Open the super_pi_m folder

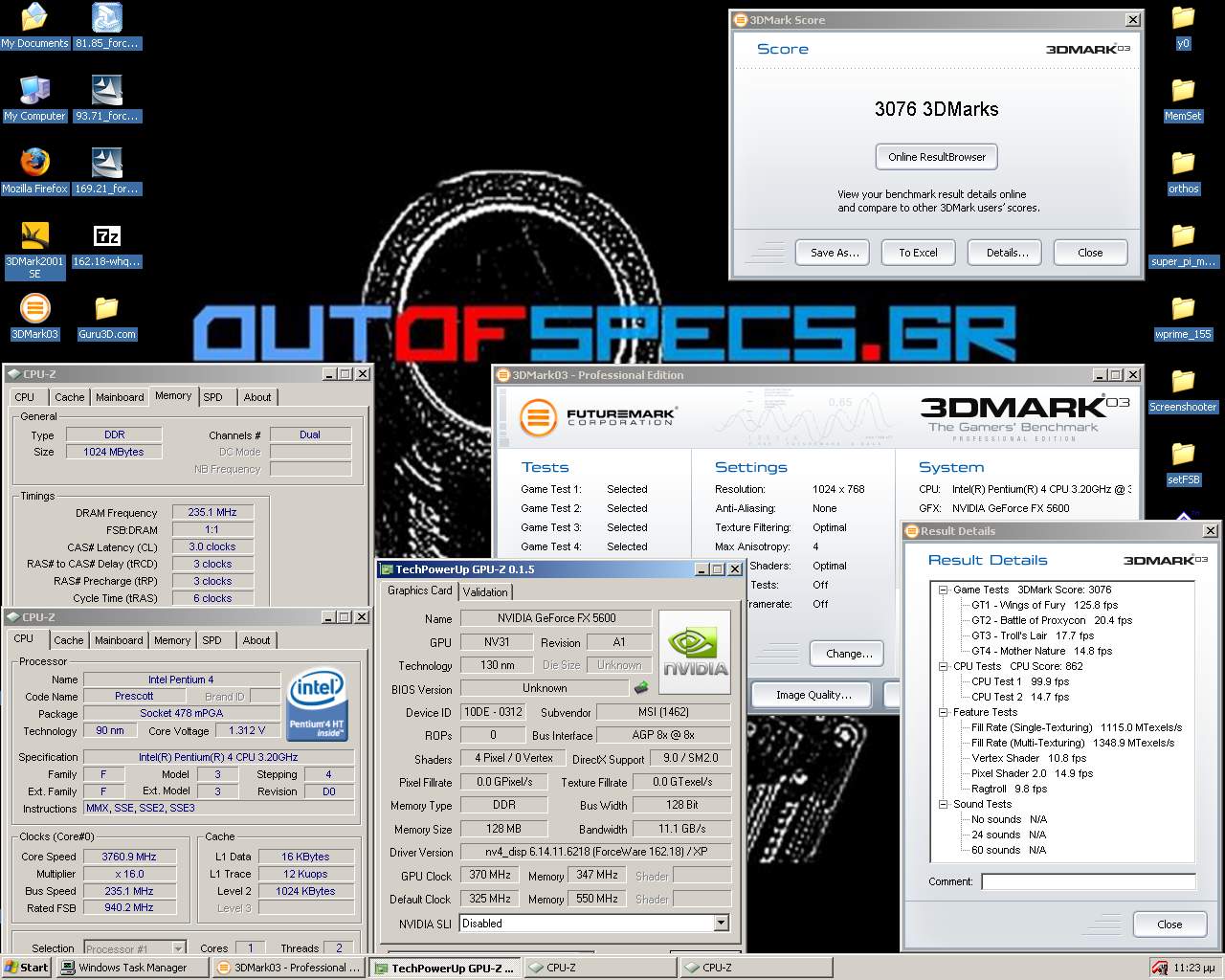coord(1183,244)
